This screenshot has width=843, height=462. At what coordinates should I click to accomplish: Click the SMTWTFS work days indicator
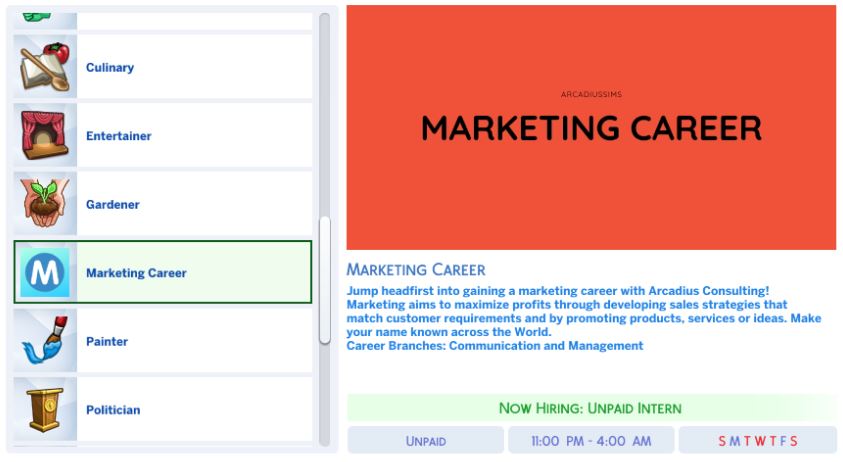click(x=758, y=441)
